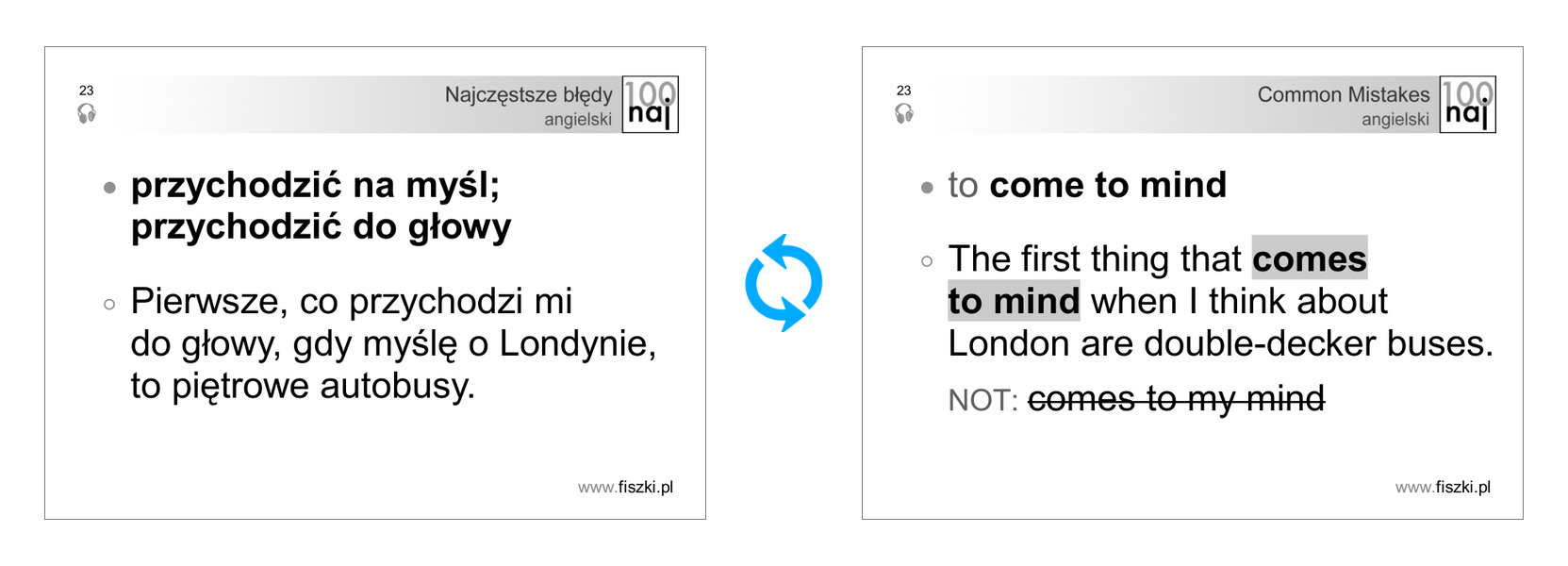Click the 100 naj logo on Polish card
Image resolution: width=1568 pixels, height=566 pixels.
[650, 105]
